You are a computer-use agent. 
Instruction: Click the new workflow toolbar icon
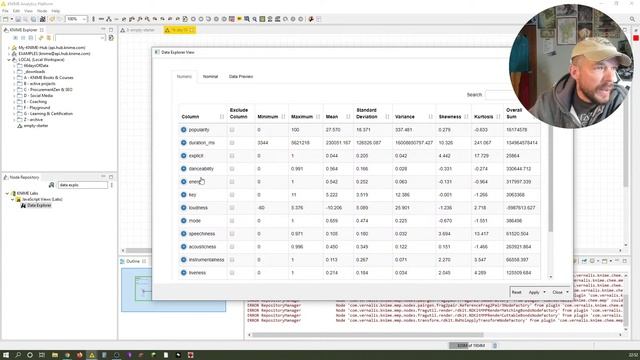(6, 19)
